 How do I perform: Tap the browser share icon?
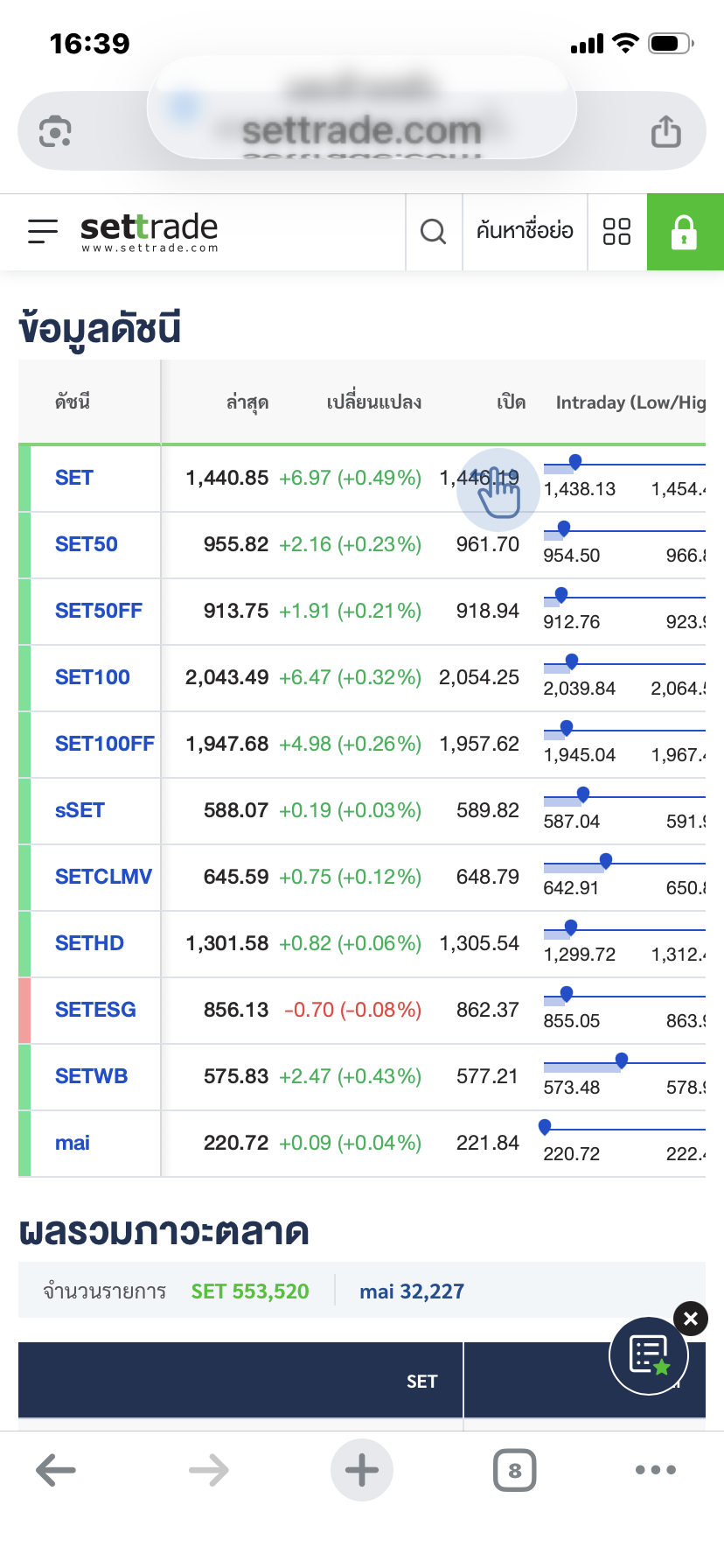(x=665, y=132)
